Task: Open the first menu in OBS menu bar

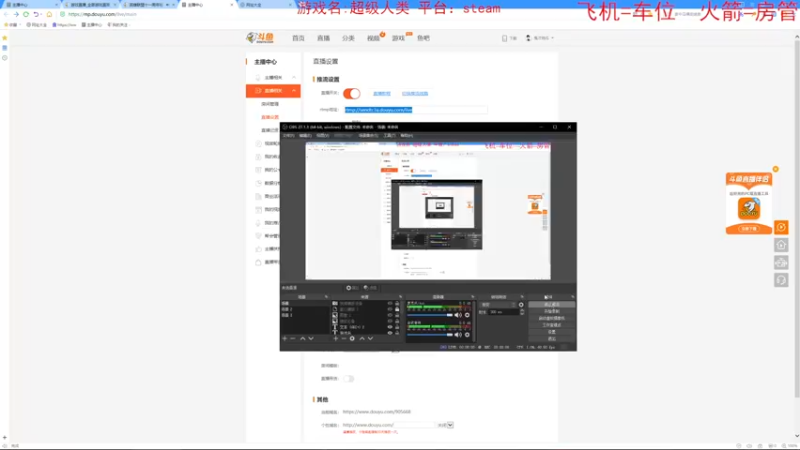Action: tap(289, 136)
